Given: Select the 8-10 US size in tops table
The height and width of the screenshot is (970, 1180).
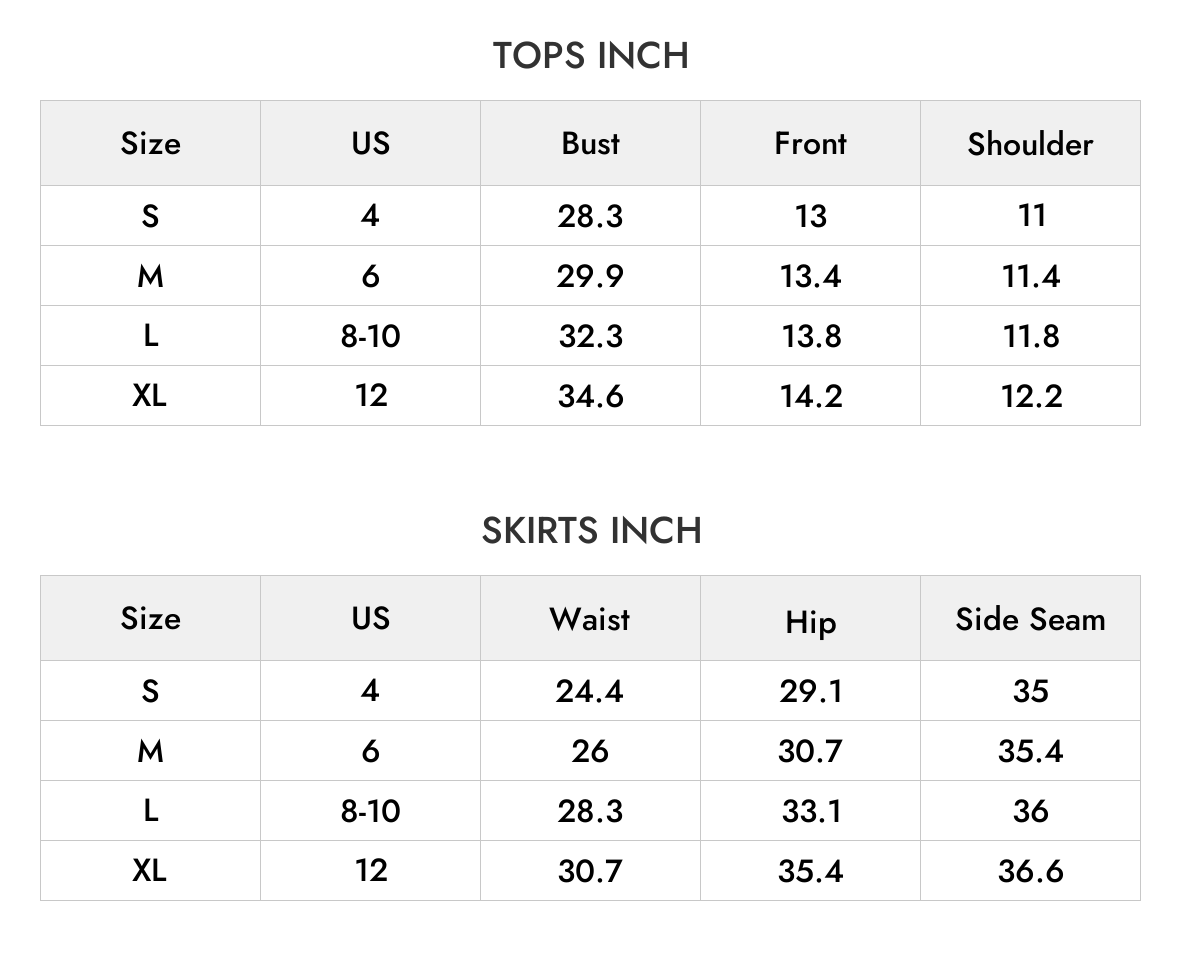Looking at the screenshot, I should click(x=370, y=336).
